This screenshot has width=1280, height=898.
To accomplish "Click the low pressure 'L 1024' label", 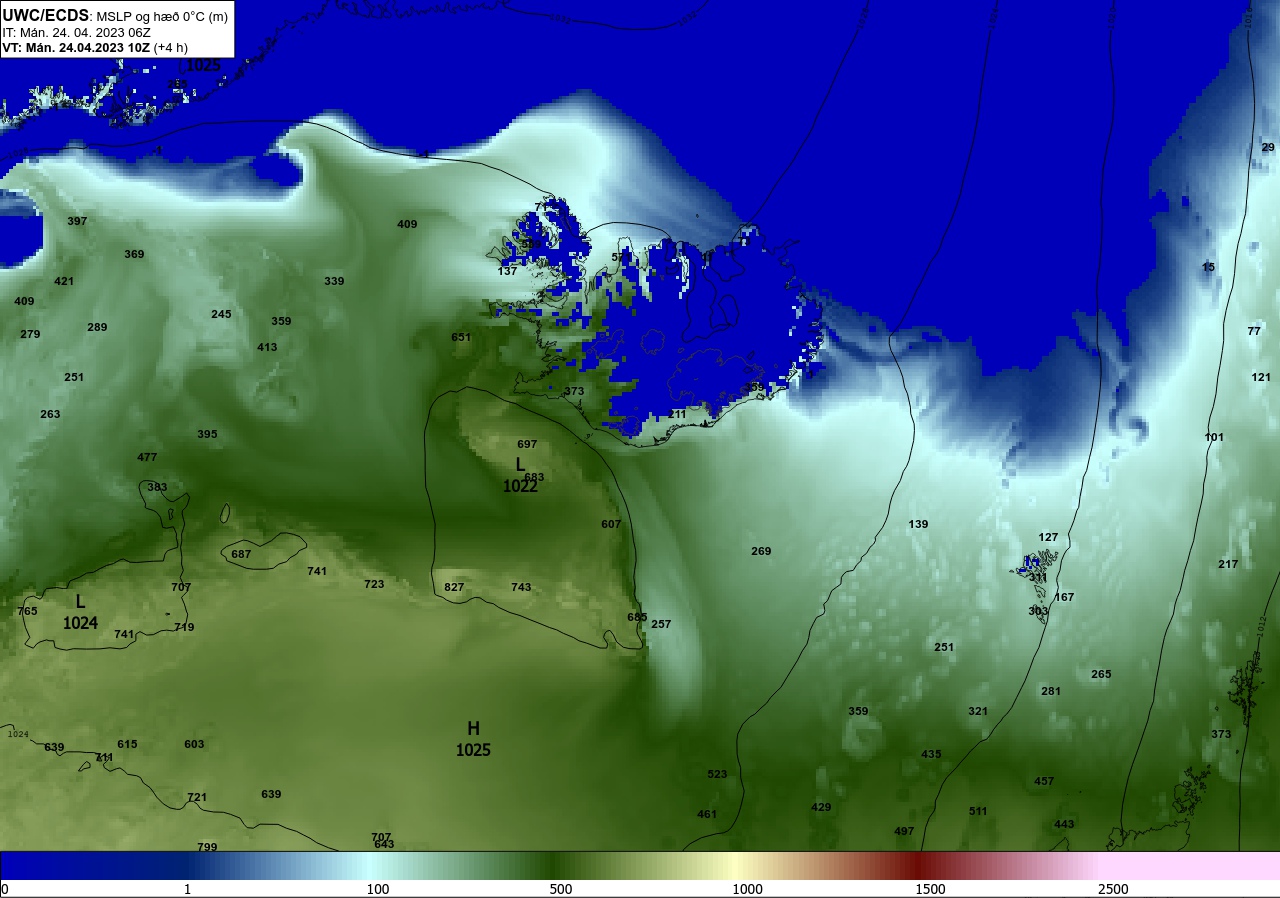I will tap(80, 612).
